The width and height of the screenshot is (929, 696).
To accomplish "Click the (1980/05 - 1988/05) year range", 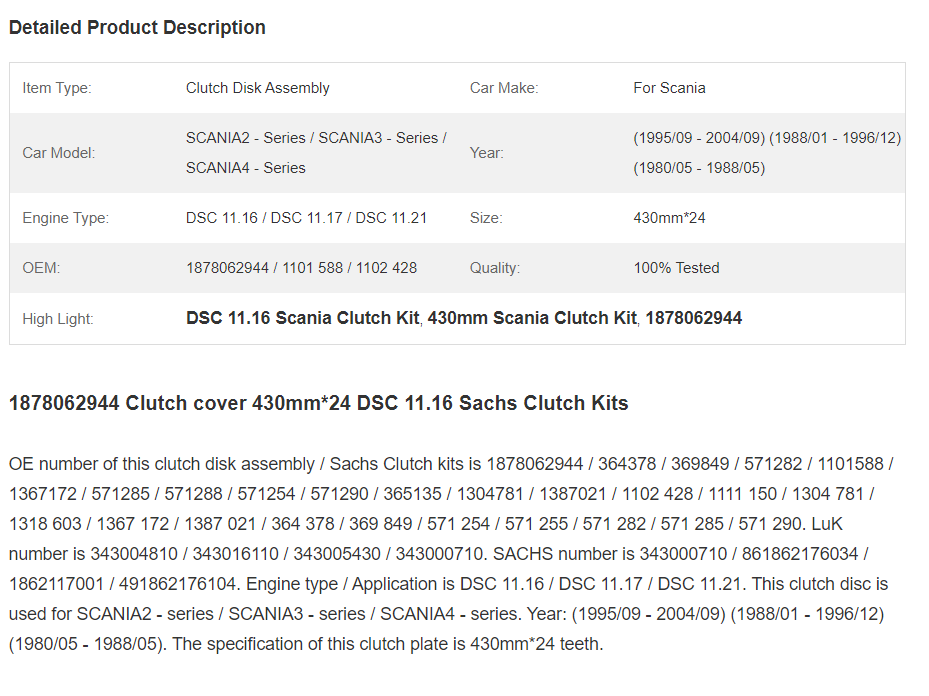I will pyautogui.click(x=699, y=168).
